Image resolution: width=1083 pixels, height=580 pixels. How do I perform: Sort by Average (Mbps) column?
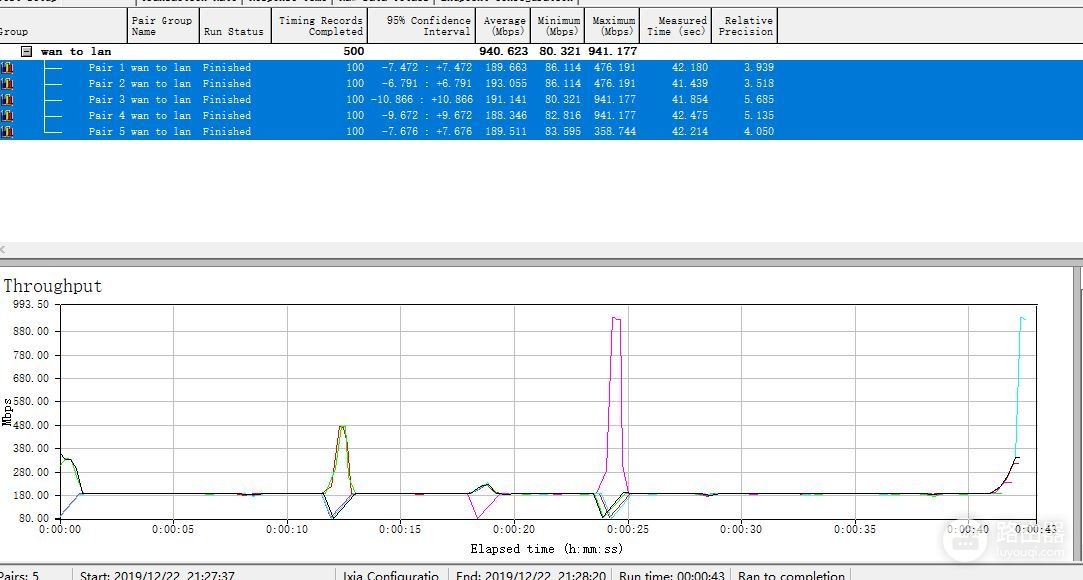[504, 26]
